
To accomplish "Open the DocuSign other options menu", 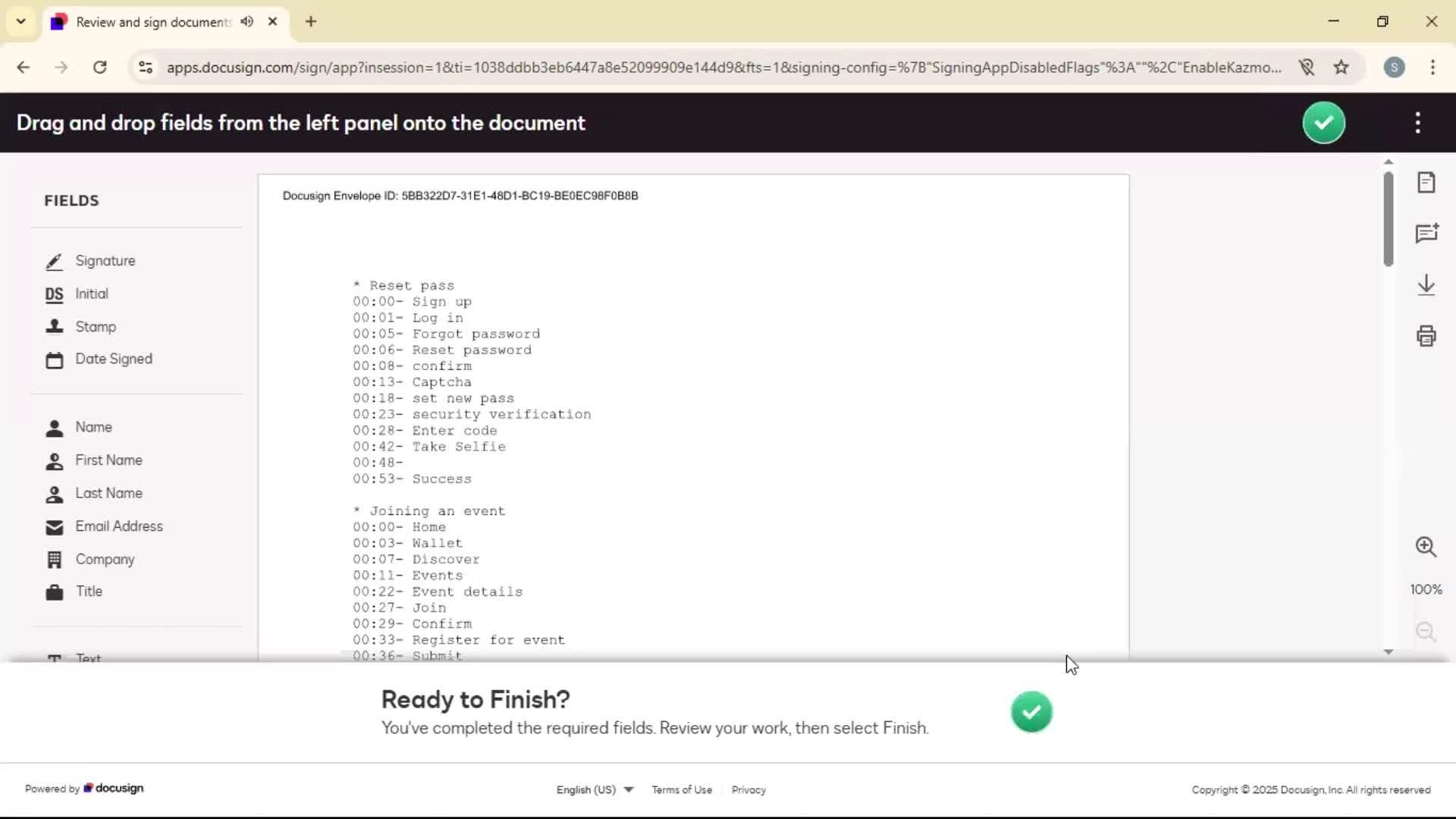I will coord(1417,123).
